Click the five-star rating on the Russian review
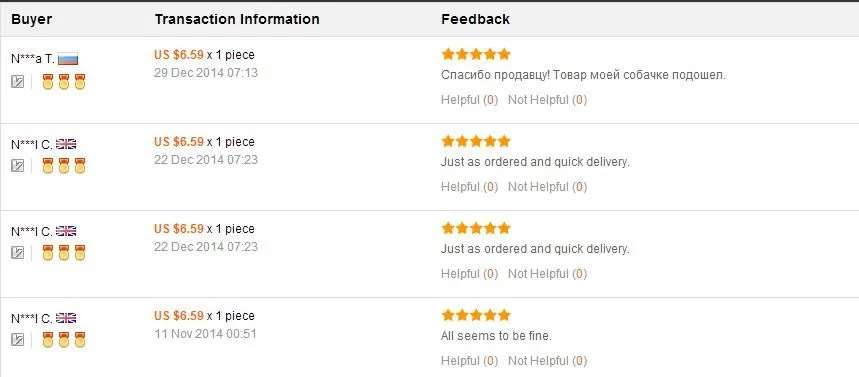 [476, 54]
